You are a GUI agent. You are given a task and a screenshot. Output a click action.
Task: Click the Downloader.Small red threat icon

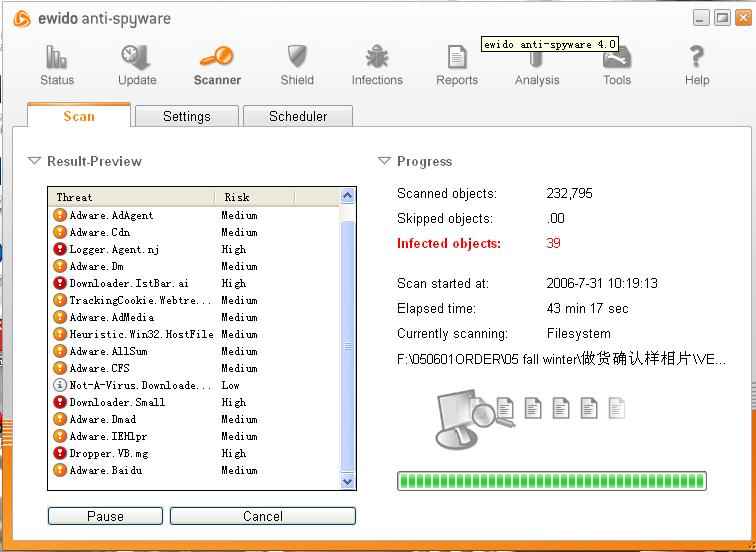click(60, 402)
